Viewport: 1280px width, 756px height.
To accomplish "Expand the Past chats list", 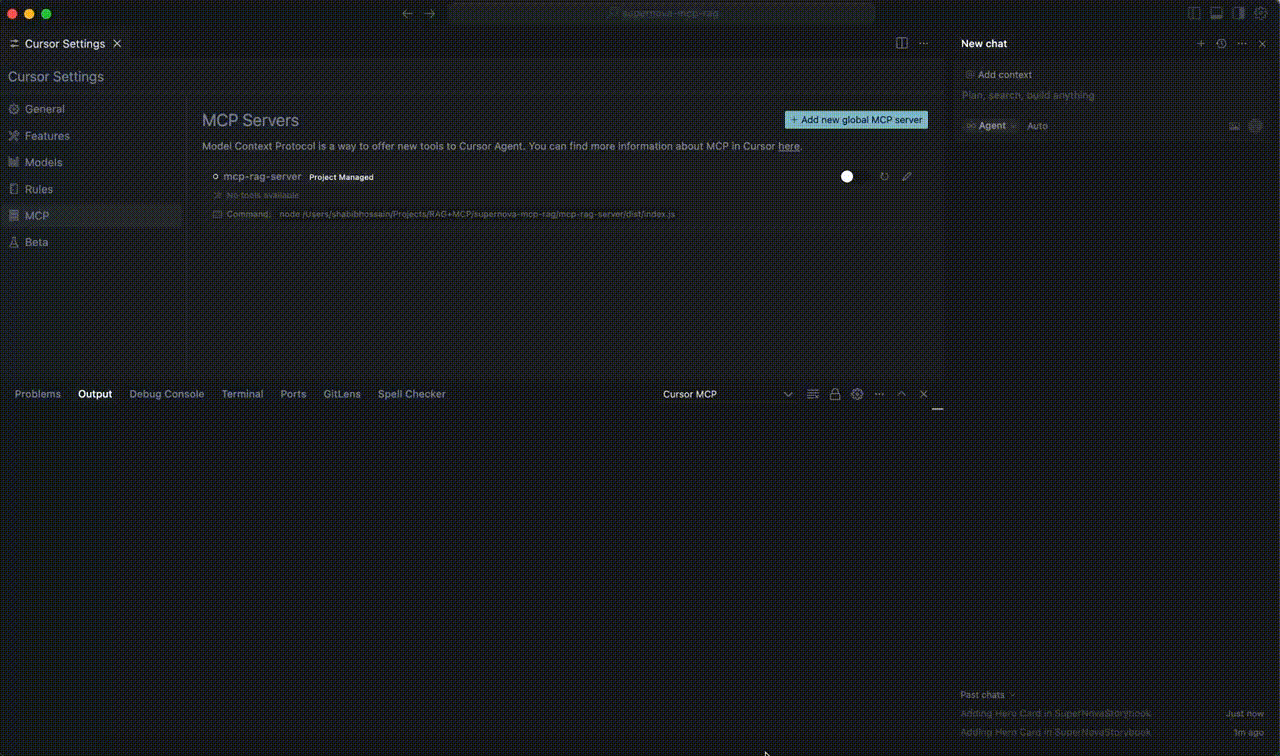I will 987,695.
